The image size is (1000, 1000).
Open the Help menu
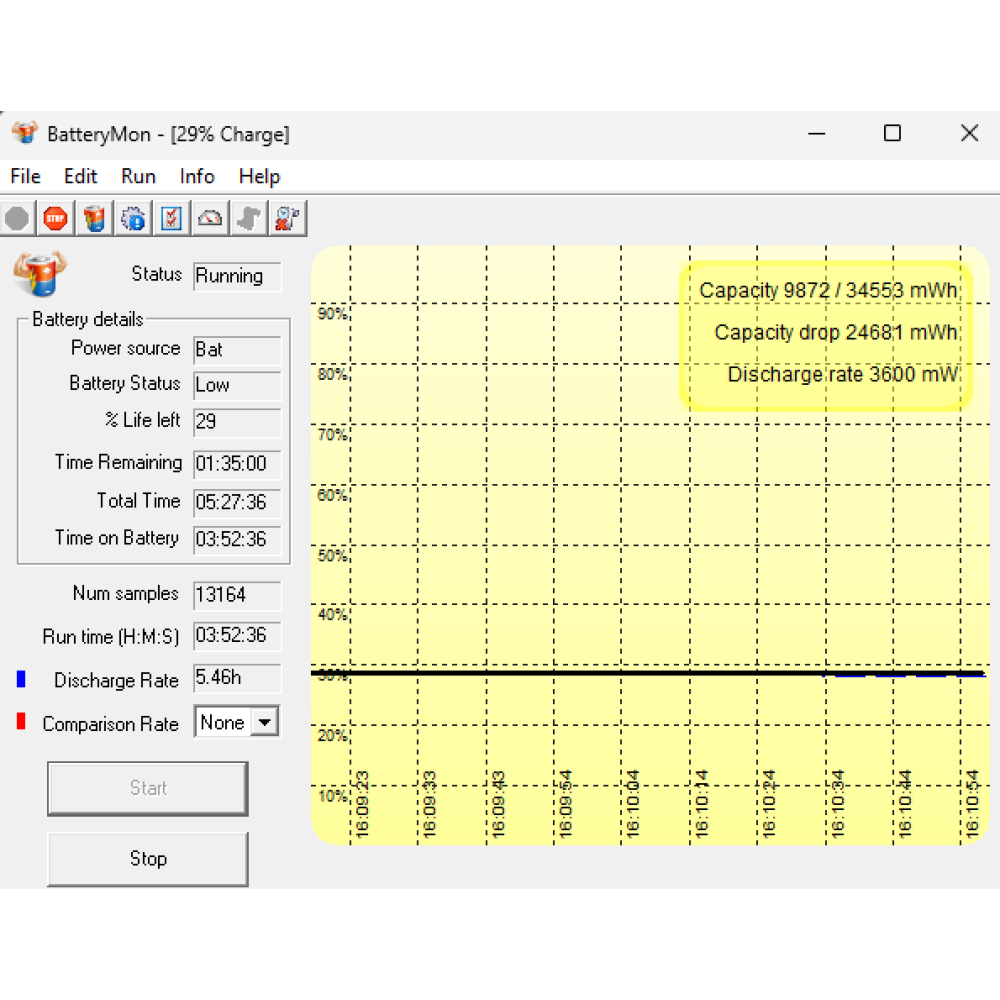point(259,177)
